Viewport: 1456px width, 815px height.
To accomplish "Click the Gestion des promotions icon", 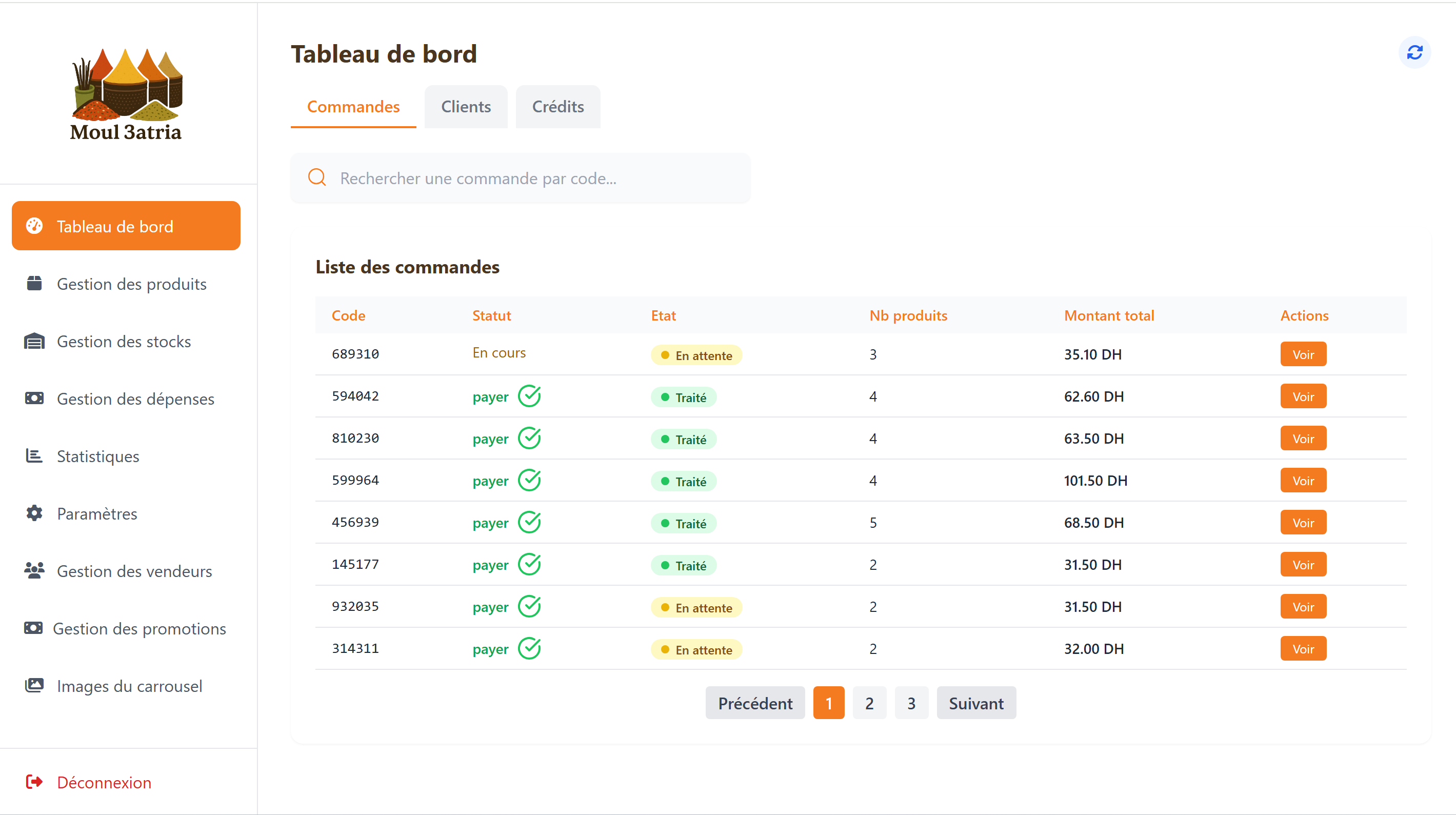I will click(33, 628).
